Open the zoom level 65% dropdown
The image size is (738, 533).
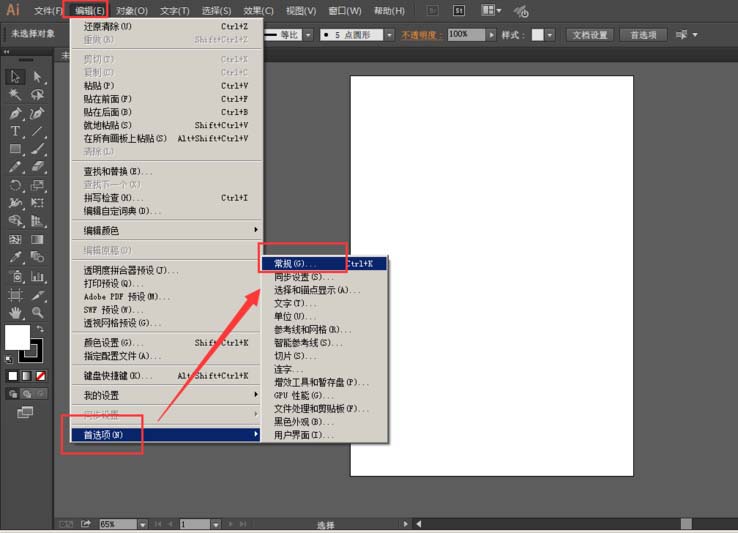(143, 524)
